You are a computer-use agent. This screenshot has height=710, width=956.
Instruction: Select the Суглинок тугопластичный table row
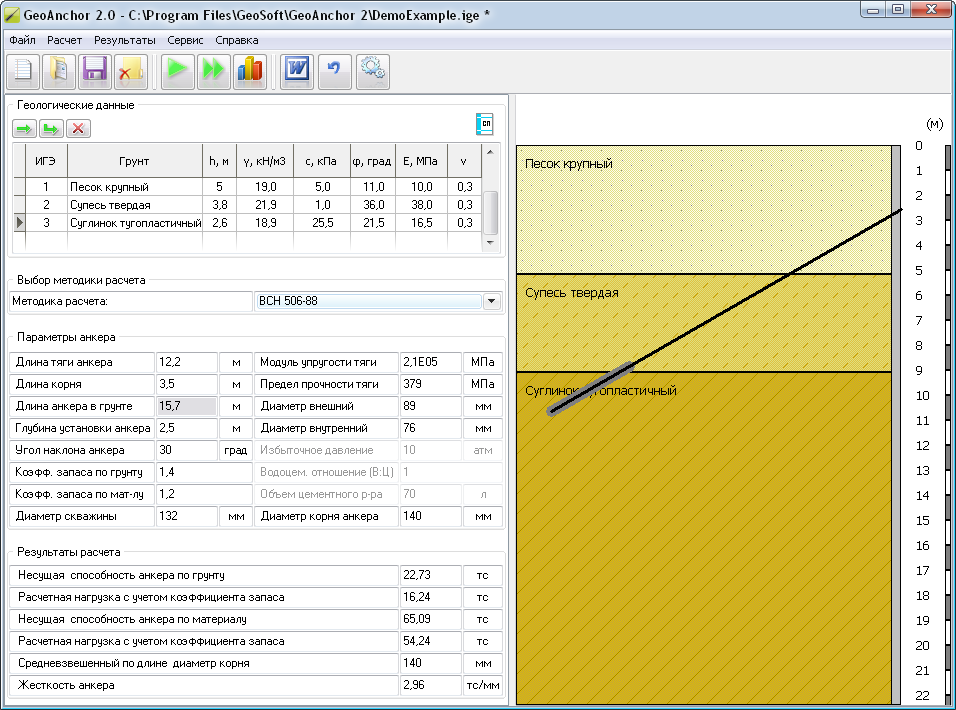[135, 223]
